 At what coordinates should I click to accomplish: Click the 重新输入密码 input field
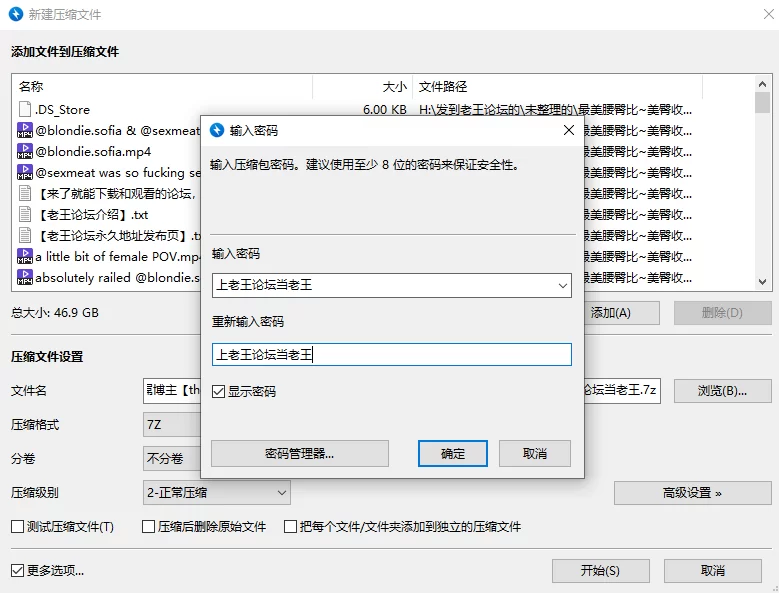click(x=391, y=355)
